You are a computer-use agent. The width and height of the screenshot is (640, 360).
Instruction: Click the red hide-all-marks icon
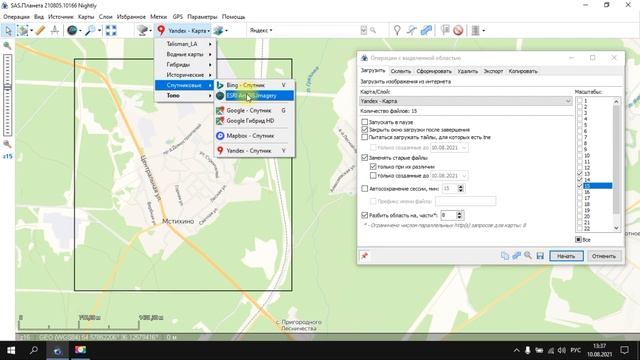point(458,30)
